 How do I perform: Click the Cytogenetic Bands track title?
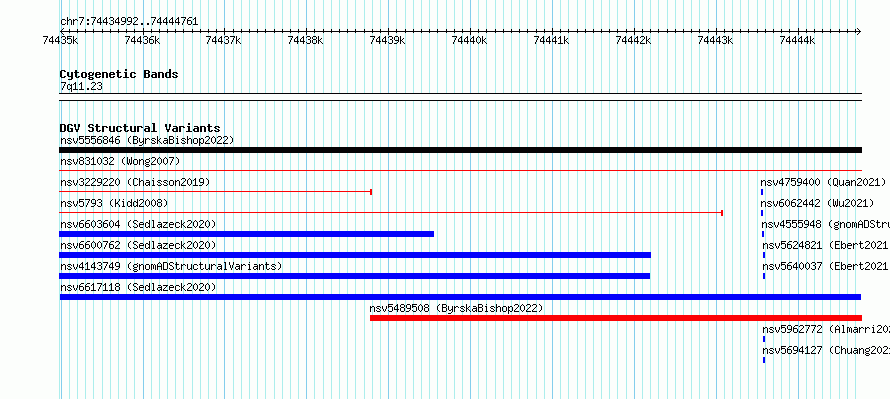(119, 74)
